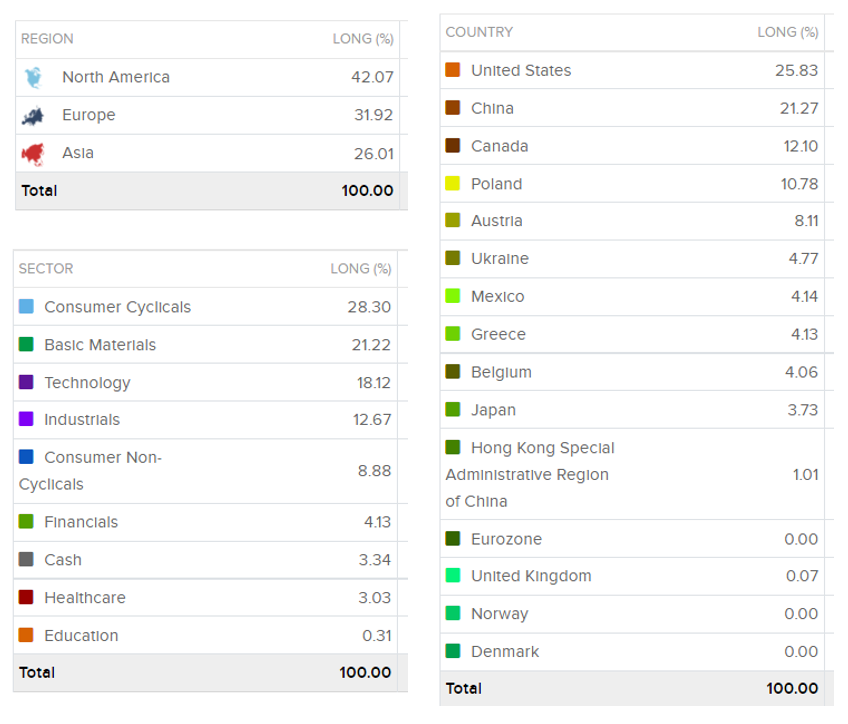This screenshot has width=848, height=724.
Task: Select the Technology sector label
Action: pos(88,383)
